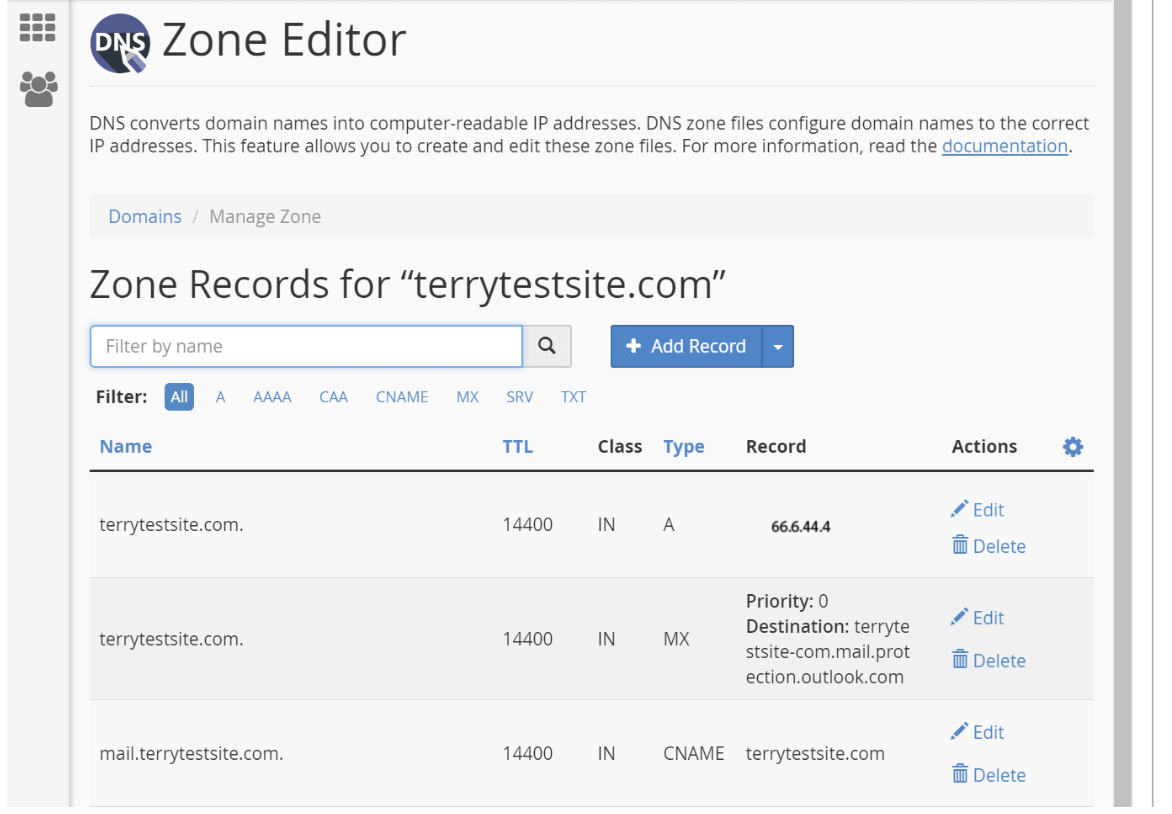Viewport: 1172px width, 814px height.
Task: Delete the terrytestsite.com A record
Action: (x=988, y=546)
